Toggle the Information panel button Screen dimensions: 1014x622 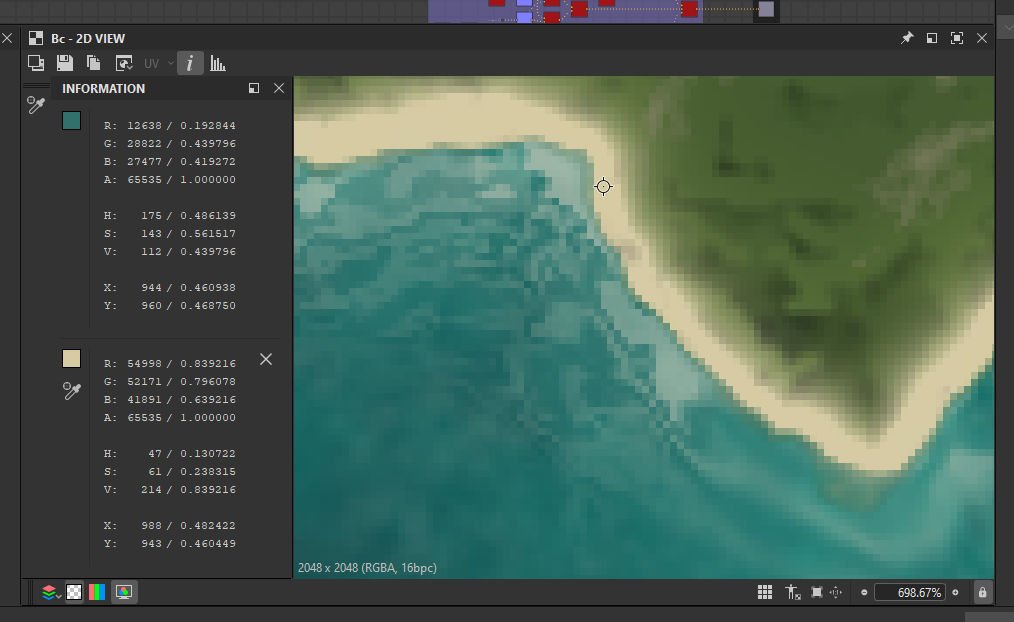[x=190, y=63]
